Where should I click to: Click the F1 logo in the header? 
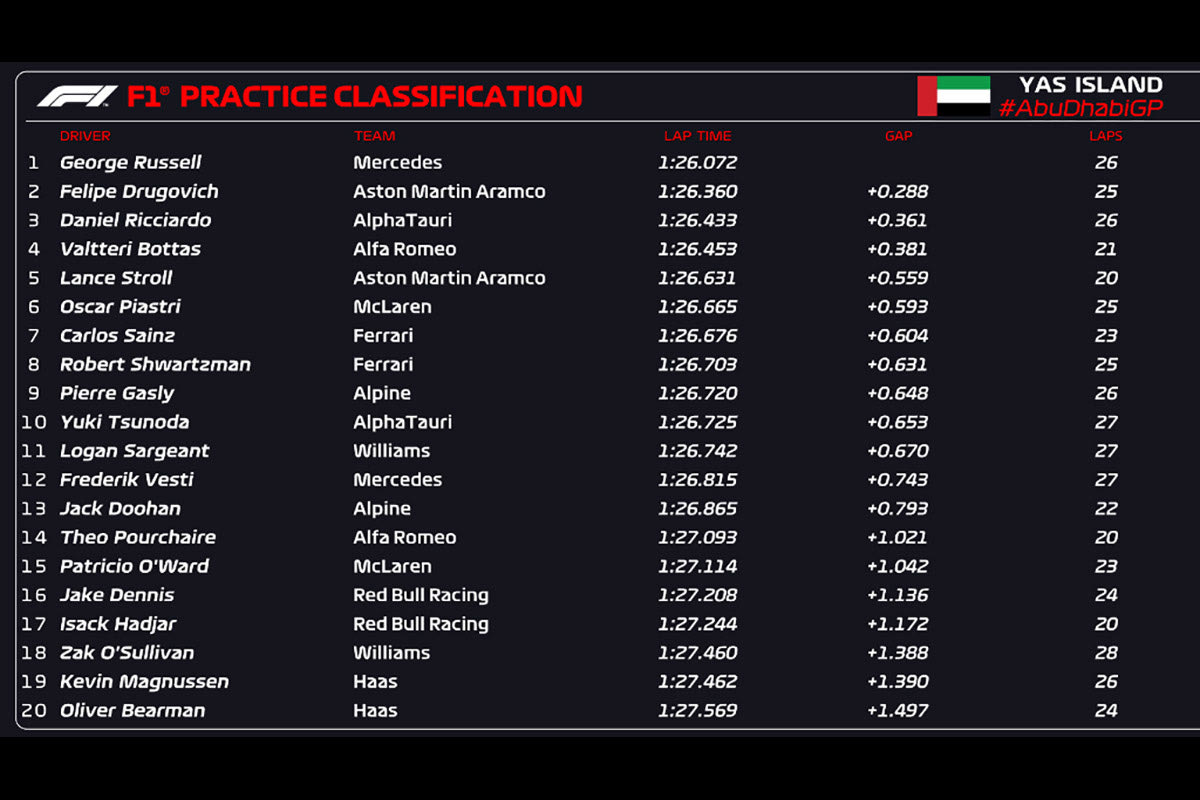(x=77, y=96)
